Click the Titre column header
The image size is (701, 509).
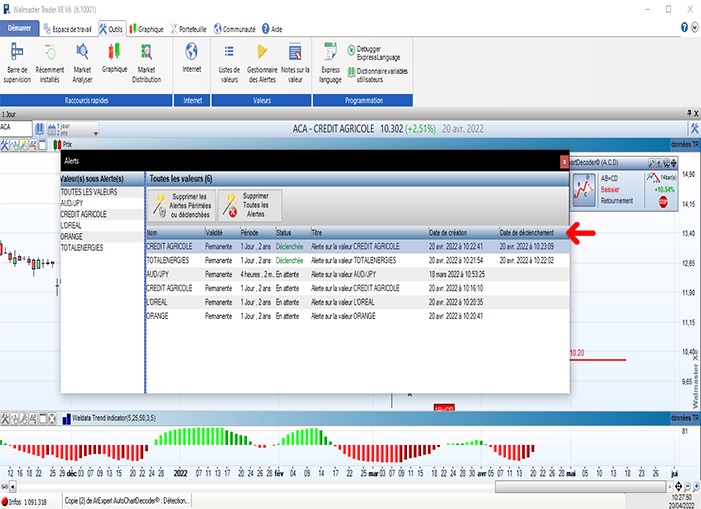[369, 233]
